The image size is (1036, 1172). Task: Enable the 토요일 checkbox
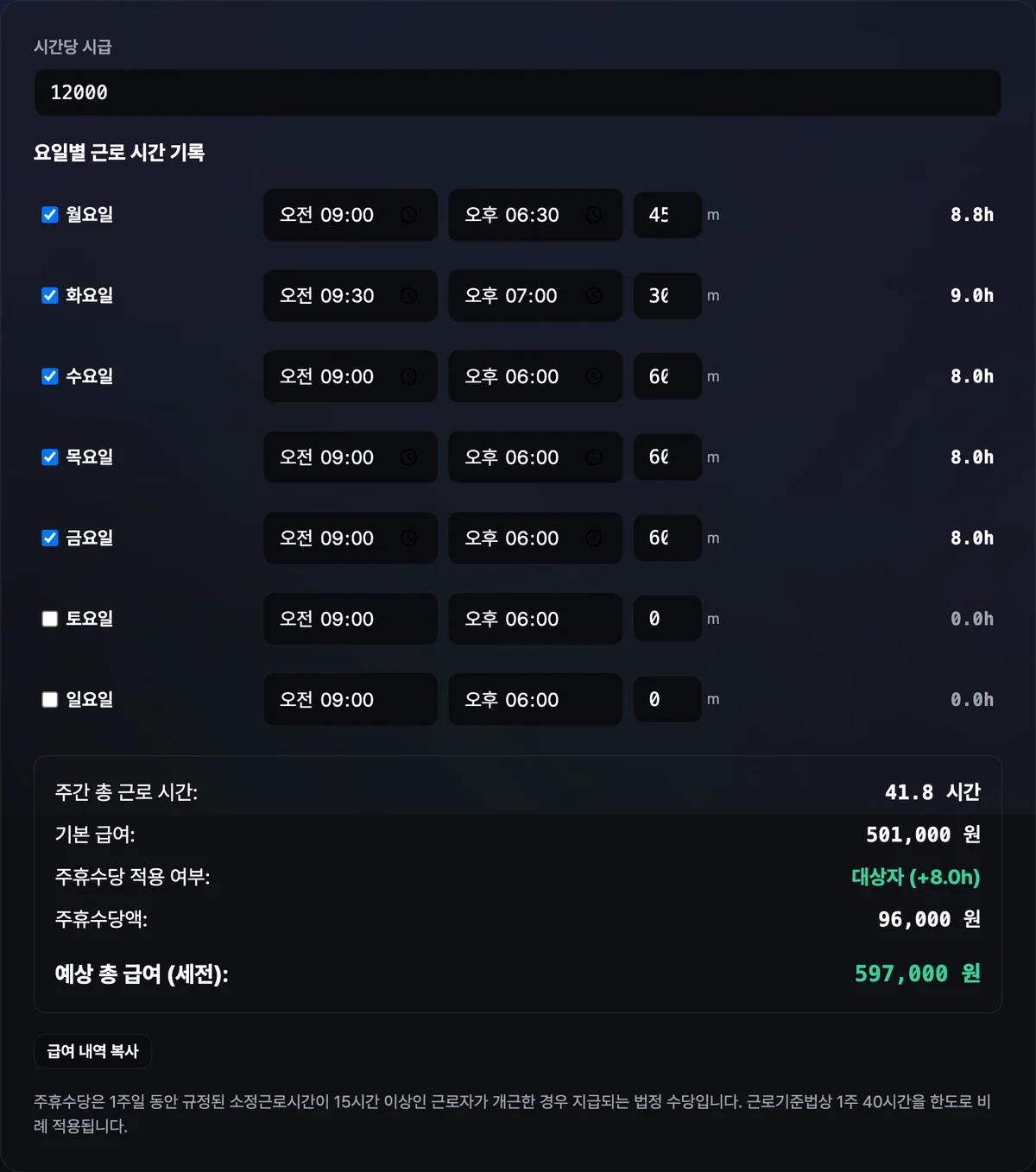click(50, 619)
